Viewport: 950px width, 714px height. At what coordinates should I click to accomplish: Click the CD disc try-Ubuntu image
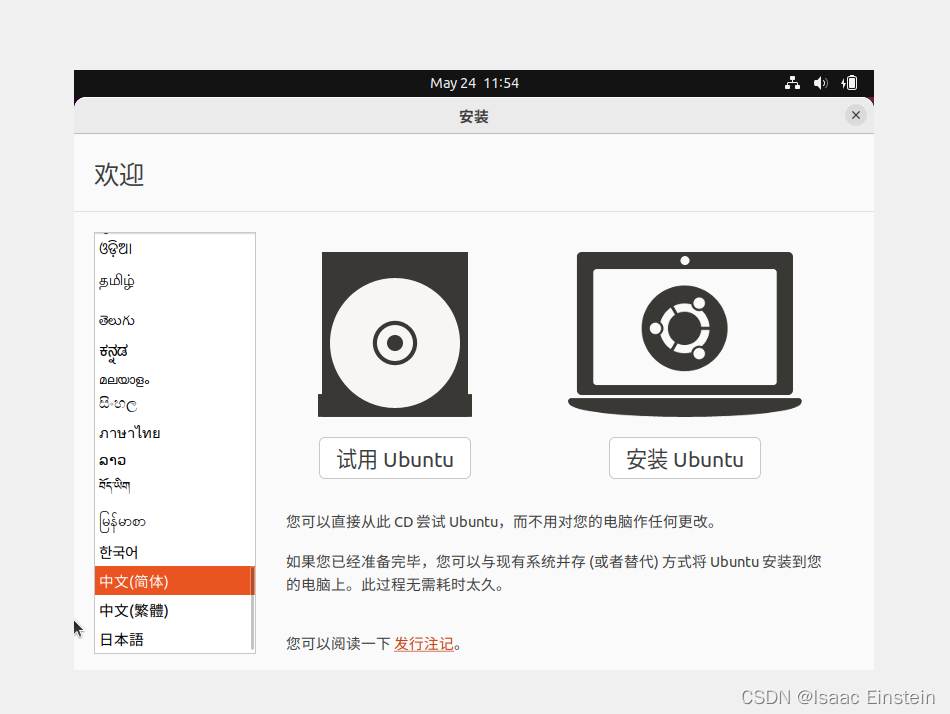tap(395, 334)
